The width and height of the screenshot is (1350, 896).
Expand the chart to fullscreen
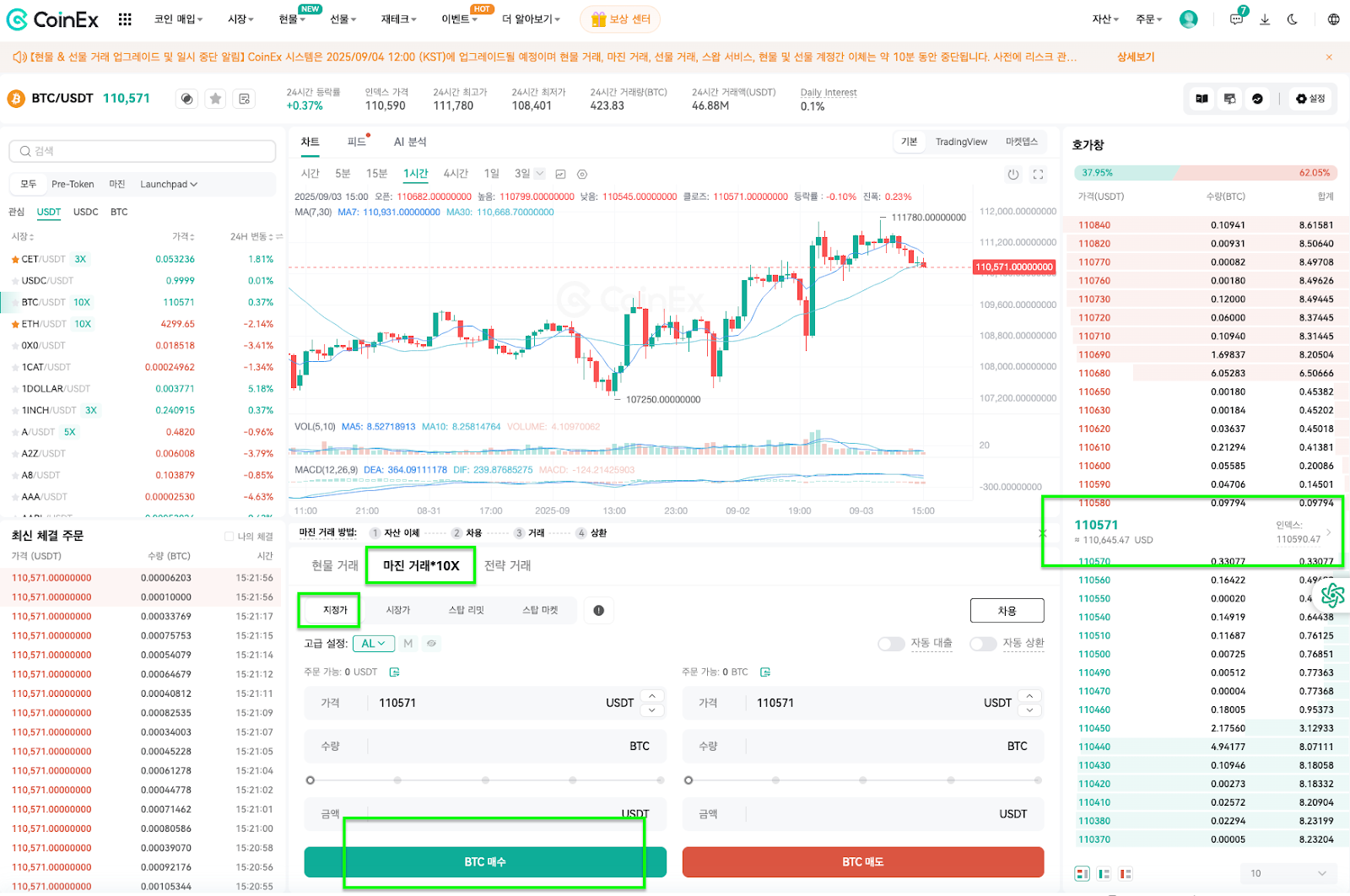click(1038, 174)
